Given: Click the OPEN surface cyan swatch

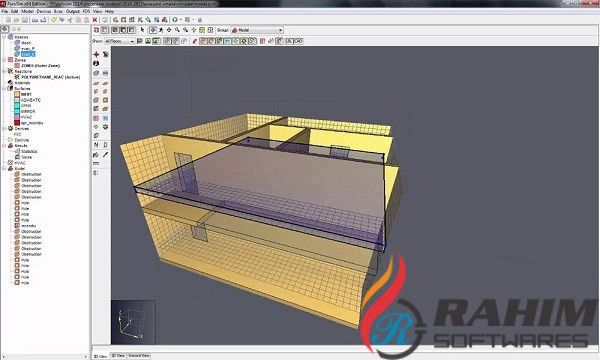Looking at the screenshot, I should coord(17,106).
